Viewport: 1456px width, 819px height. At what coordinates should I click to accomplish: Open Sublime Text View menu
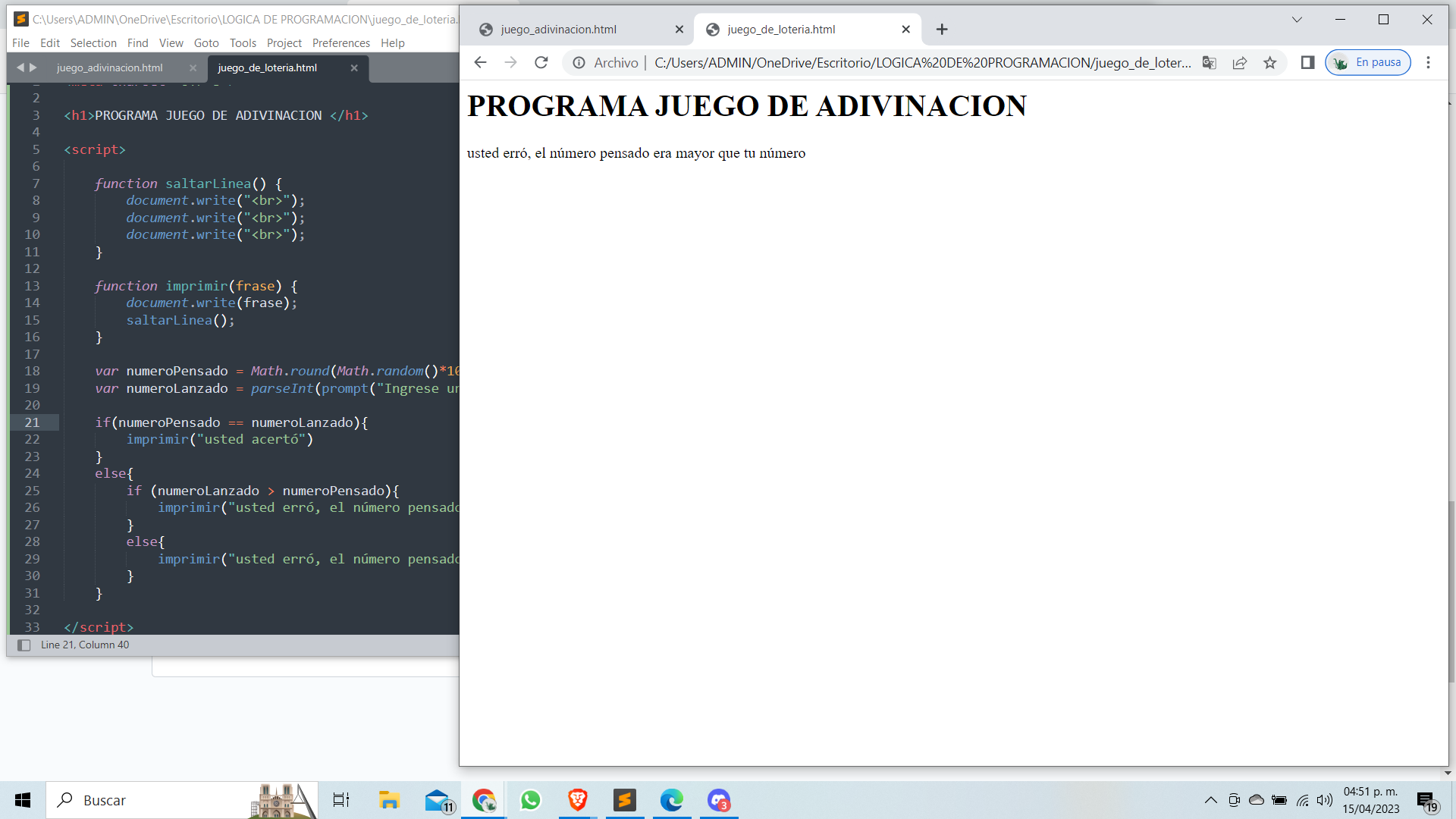click(171, 42)
